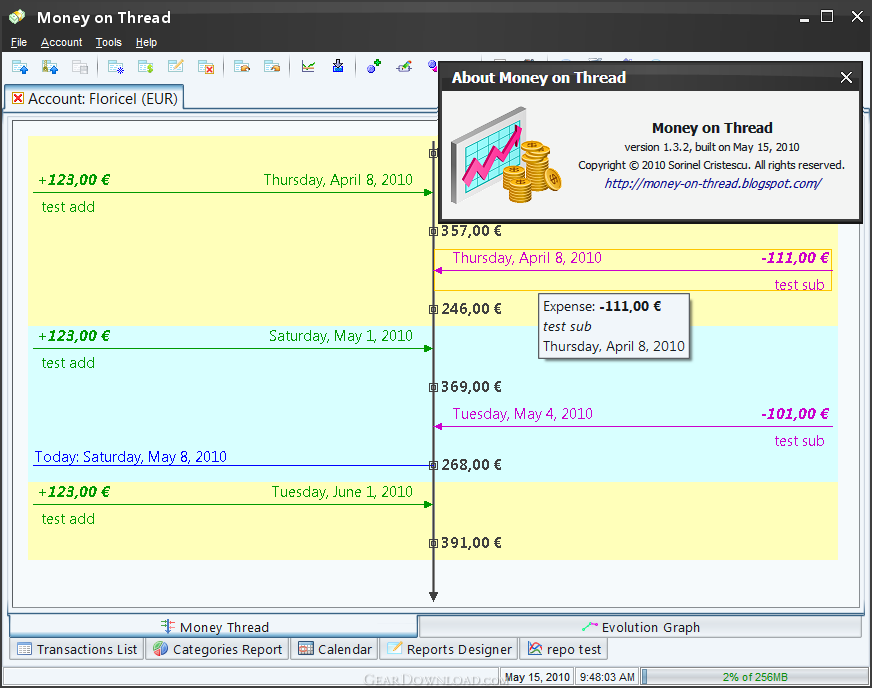Open the Reports Designer tab
Image resolution: width=872 pixels, height=688 pixels.
tap(449, 649)
